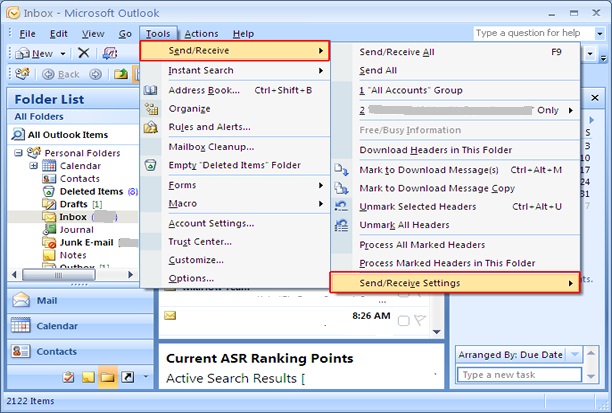Collapse the Personal Folders tree

click(18, 153)
